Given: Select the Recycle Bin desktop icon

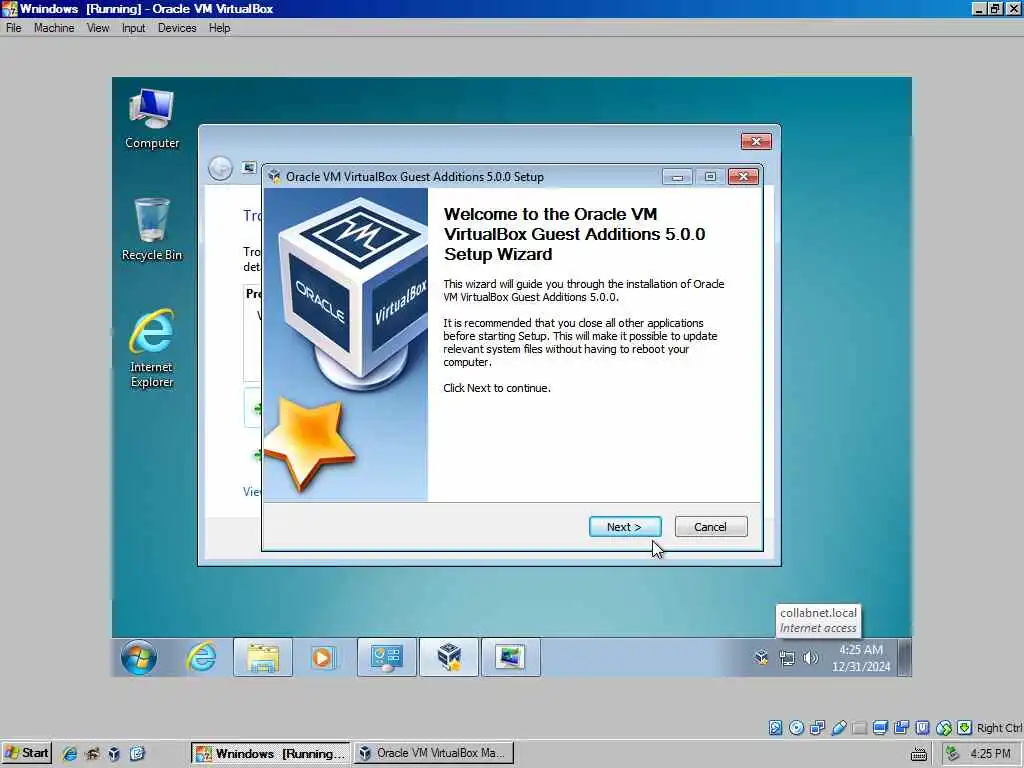Looking at the screenshot, I should click(x=152, y=230).
